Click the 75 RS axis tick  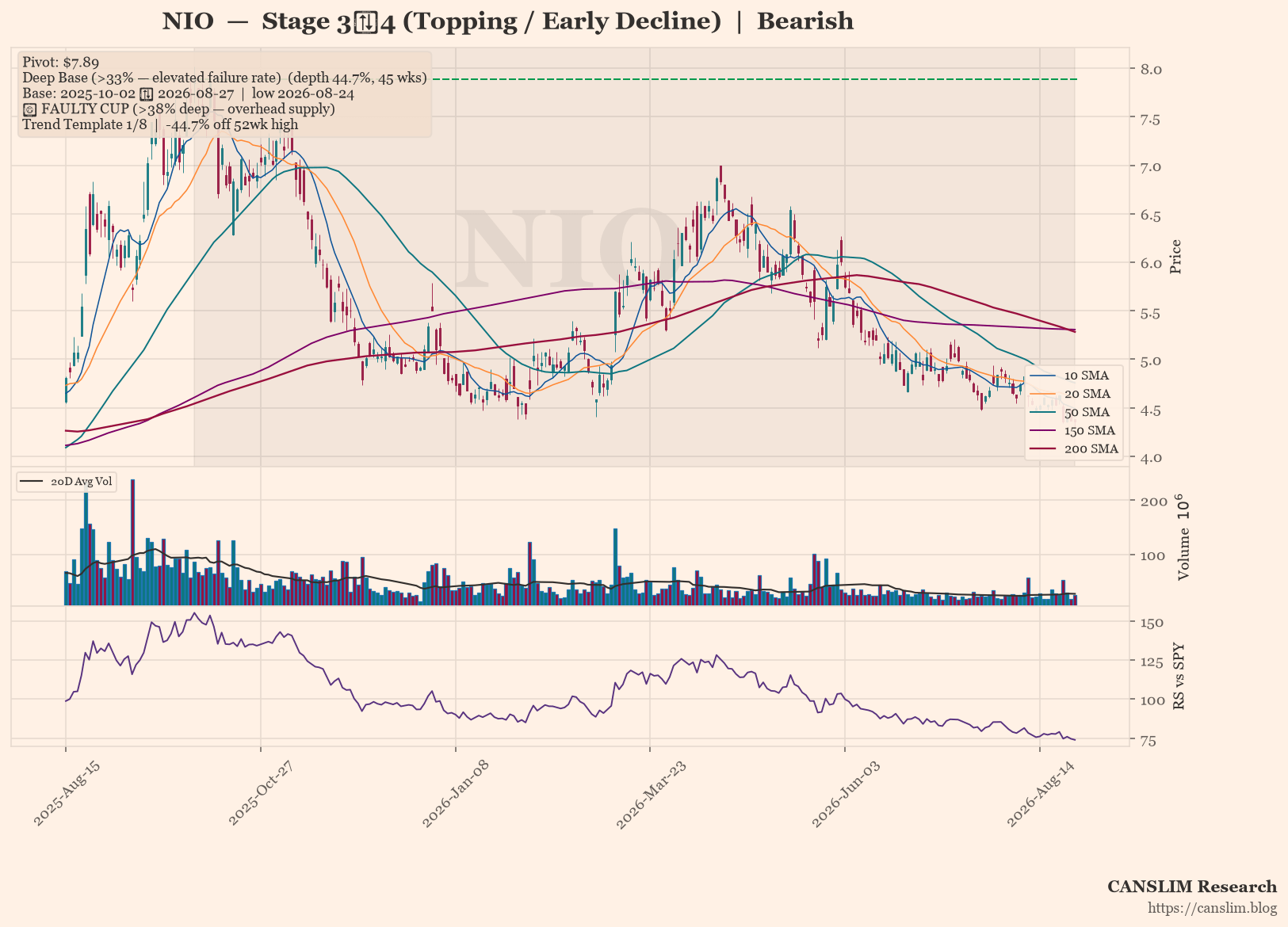coord(1148,742)
